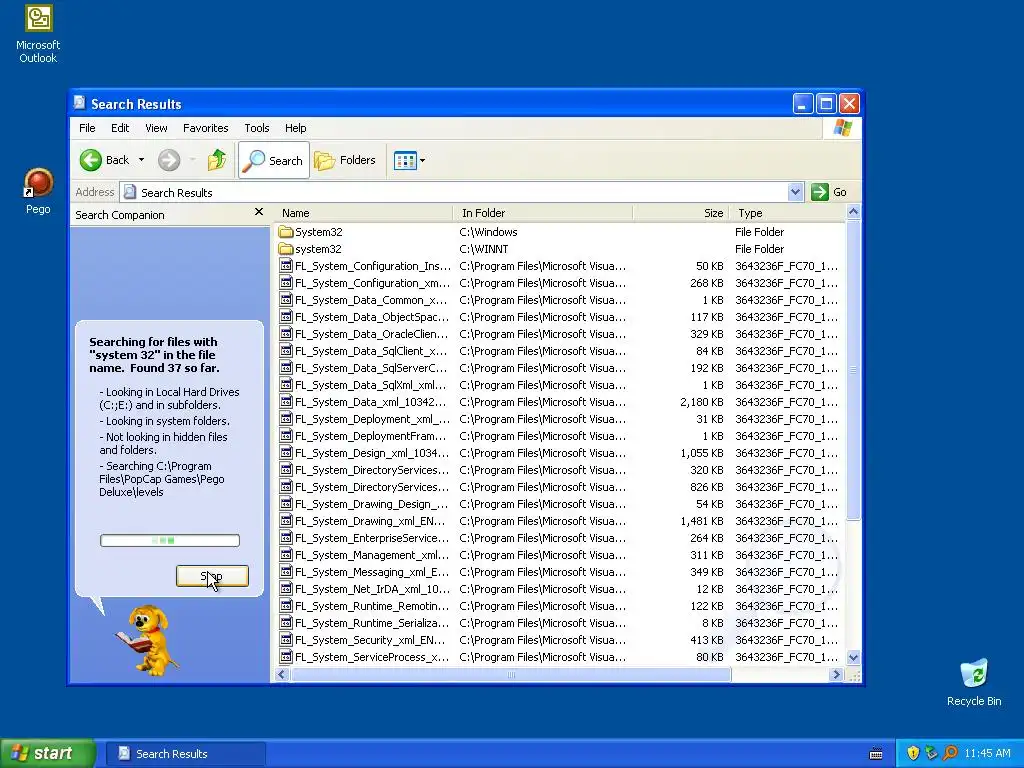Click the file icon for FL_System_Data_Common_x...
Screen dimensions: 1024x768
point(285,300)
